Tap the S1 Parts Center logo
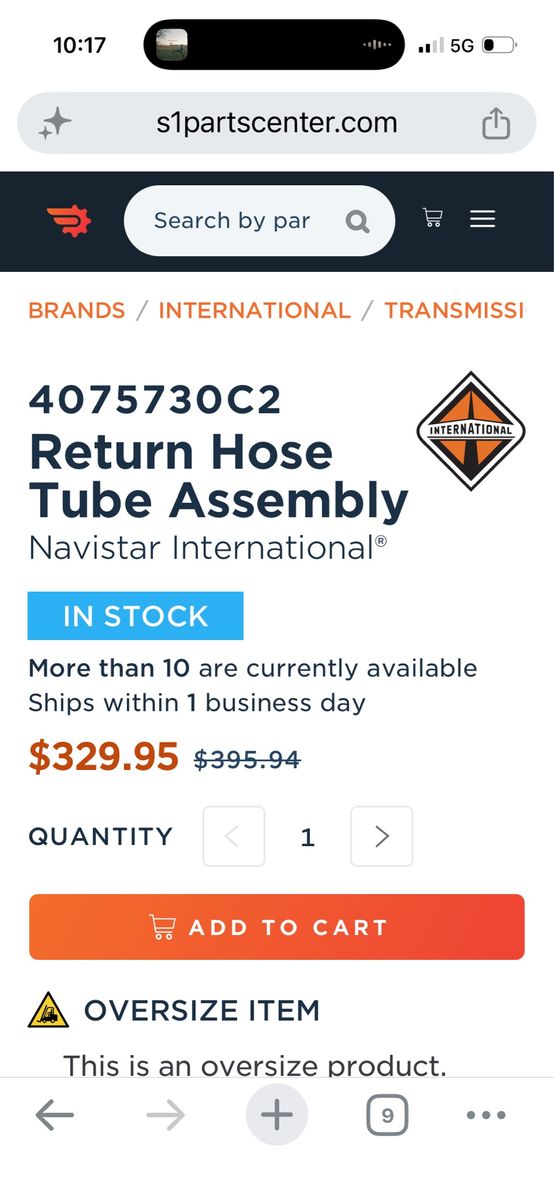 (68, 220)
